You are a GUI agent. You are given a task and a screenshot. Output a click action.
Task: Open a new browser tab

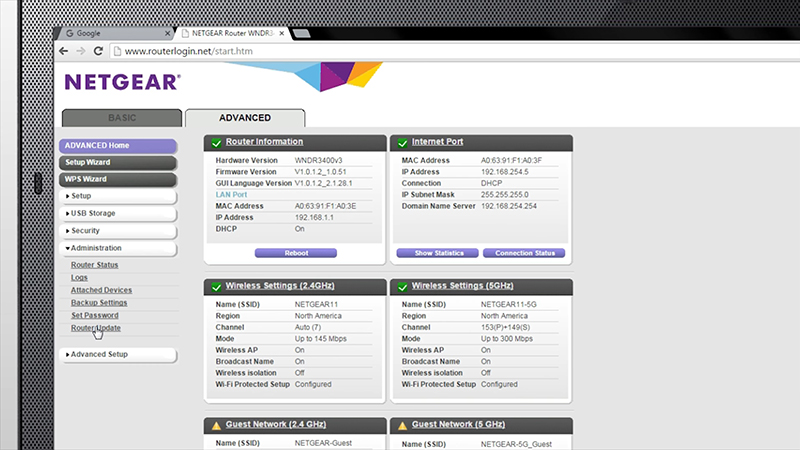[x=301, y=34]
